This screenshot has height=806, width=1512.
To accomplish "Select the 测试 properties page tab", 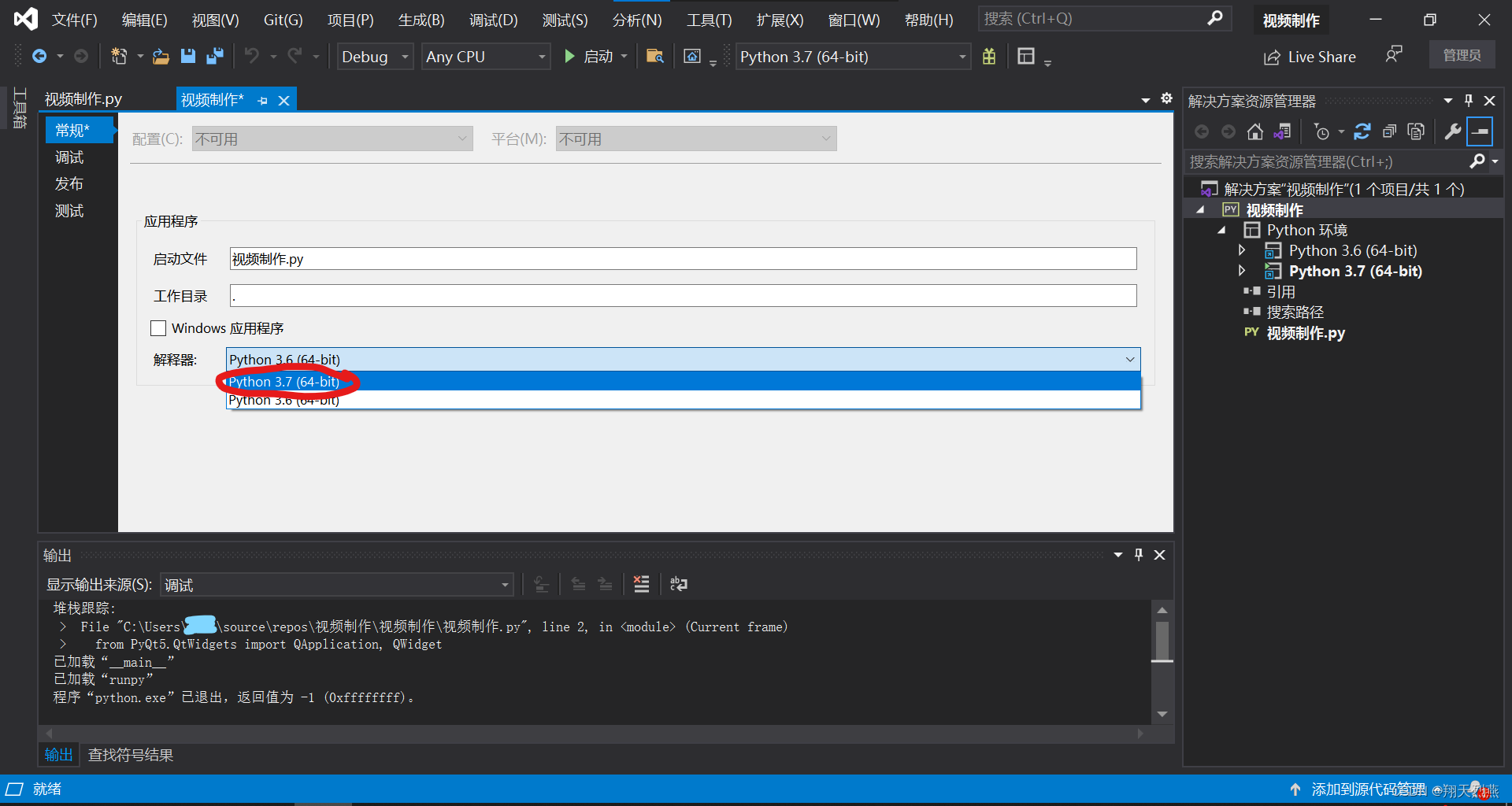I will click(69, 210).
